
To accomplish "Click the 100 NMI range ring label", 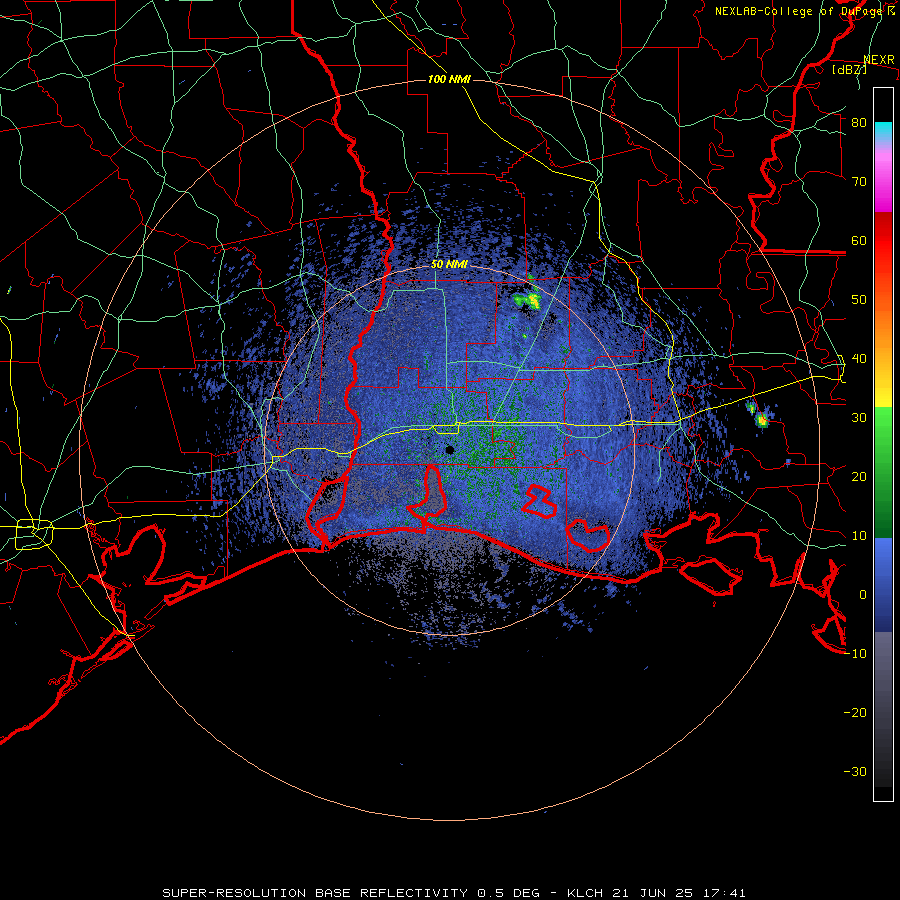I will tap(449, 79).
